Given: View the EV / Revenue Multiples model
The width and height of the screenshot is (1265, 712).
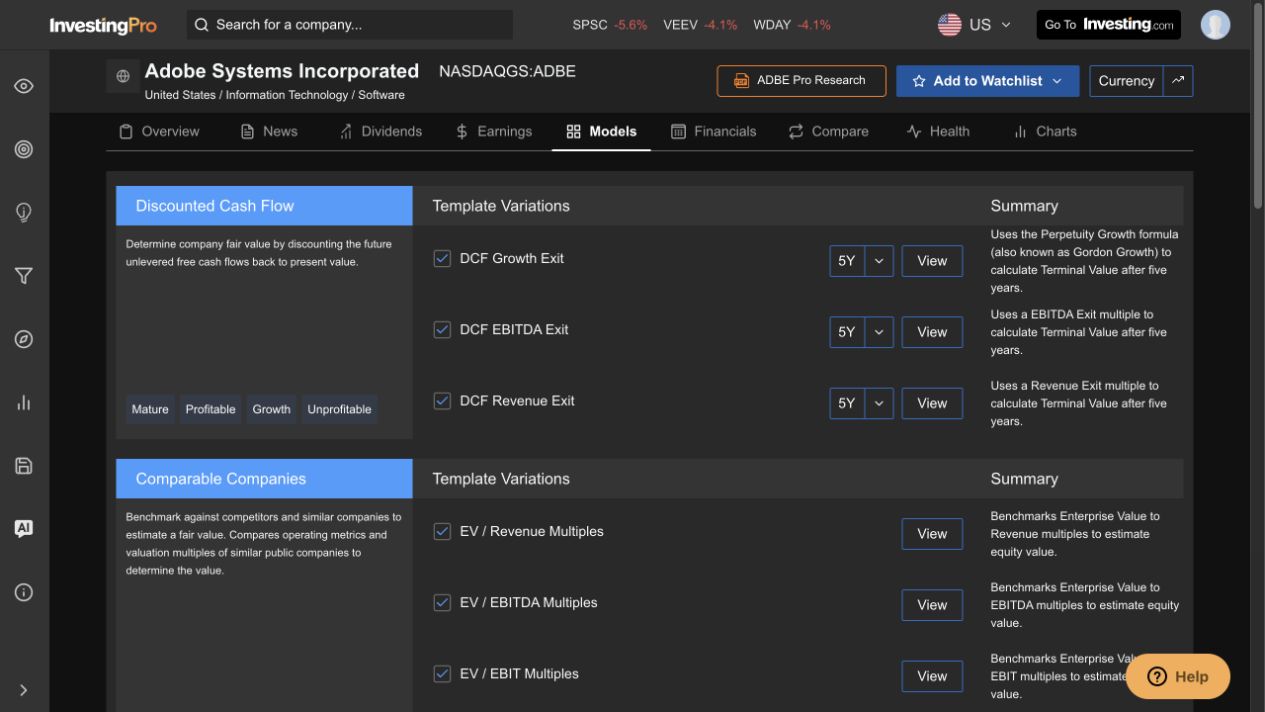Looking at the screenshot, I should click(x=932, y=534).
